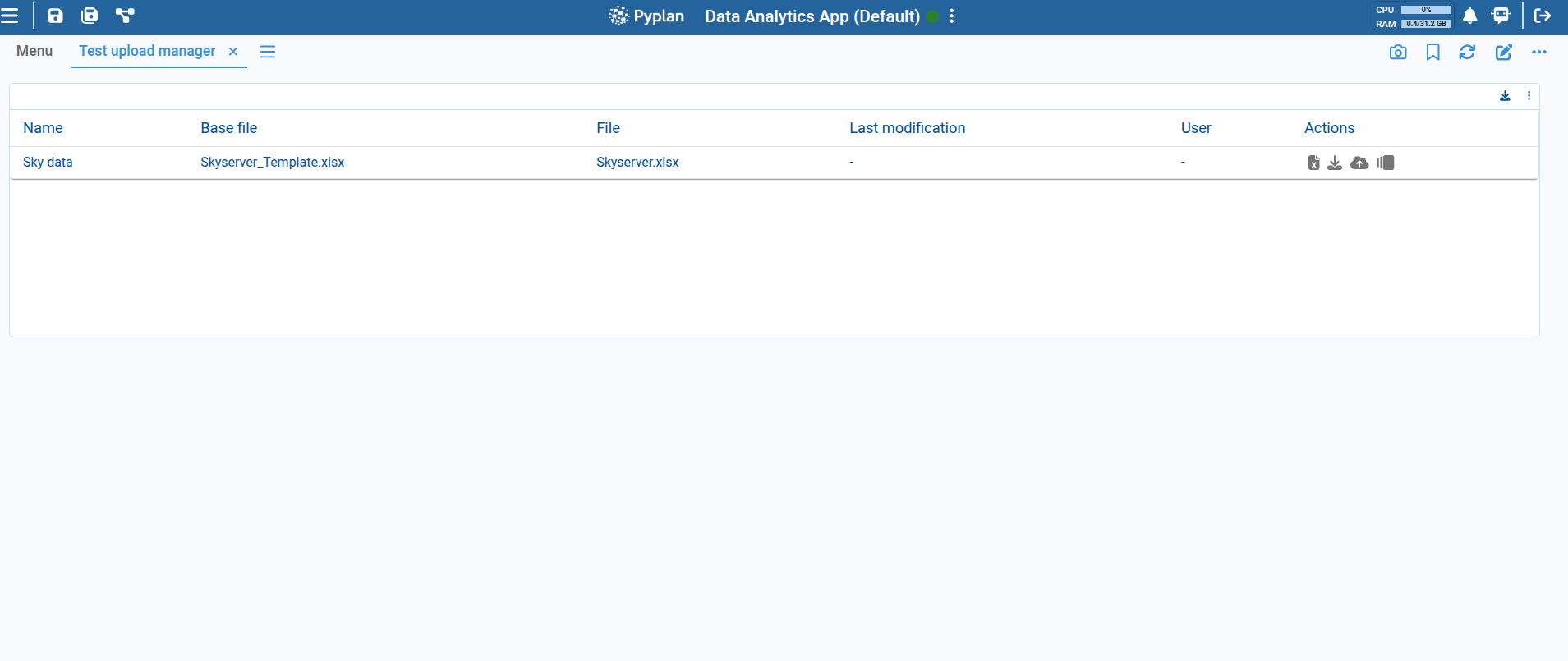Bookmark this interface
Screen dimensions: 1568x661
click(x=1433, y=53)
